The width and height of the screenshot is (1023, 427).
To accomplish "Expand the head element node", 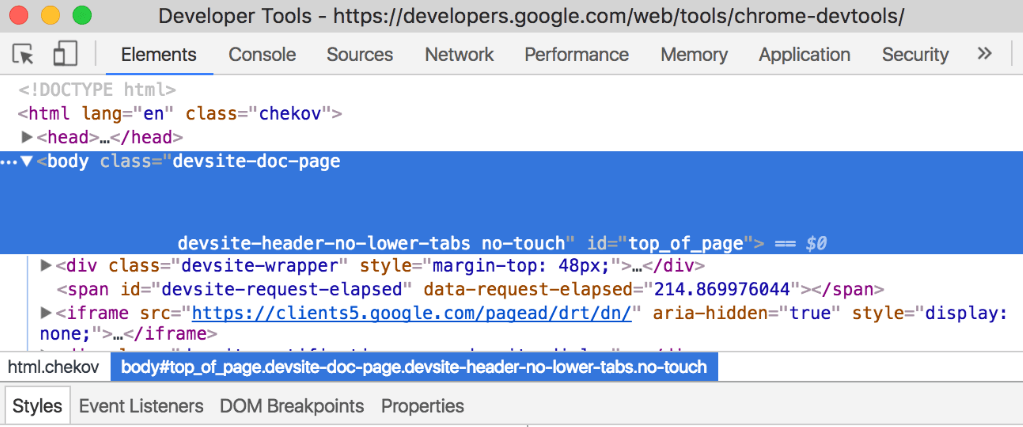I will pyautogui.click(x=27, y=138).
